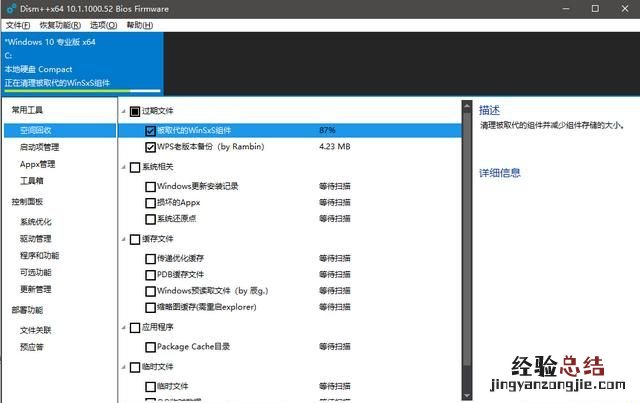Collapse the 应用程序 group arrow
The width and height of the screenshot is (640, 403).
(124, 327)
